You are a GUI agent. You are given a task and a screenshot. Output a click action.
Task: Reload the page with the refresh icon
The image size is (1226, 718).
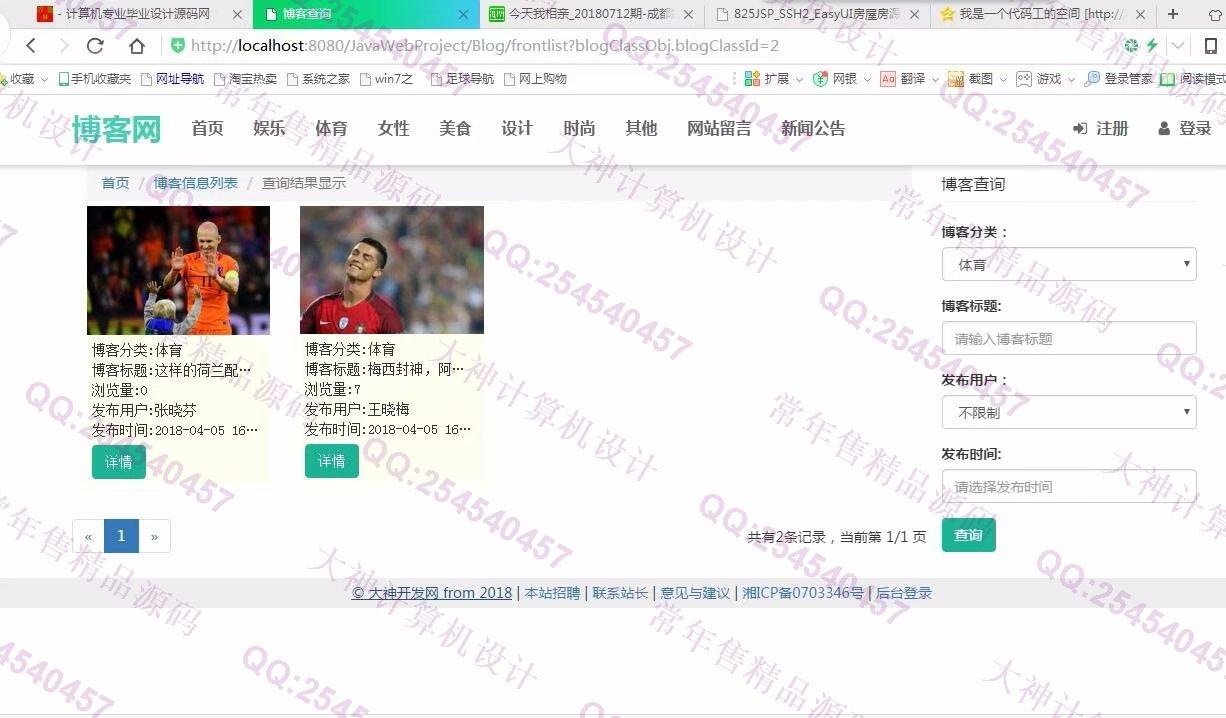click(x=95, y=46)
